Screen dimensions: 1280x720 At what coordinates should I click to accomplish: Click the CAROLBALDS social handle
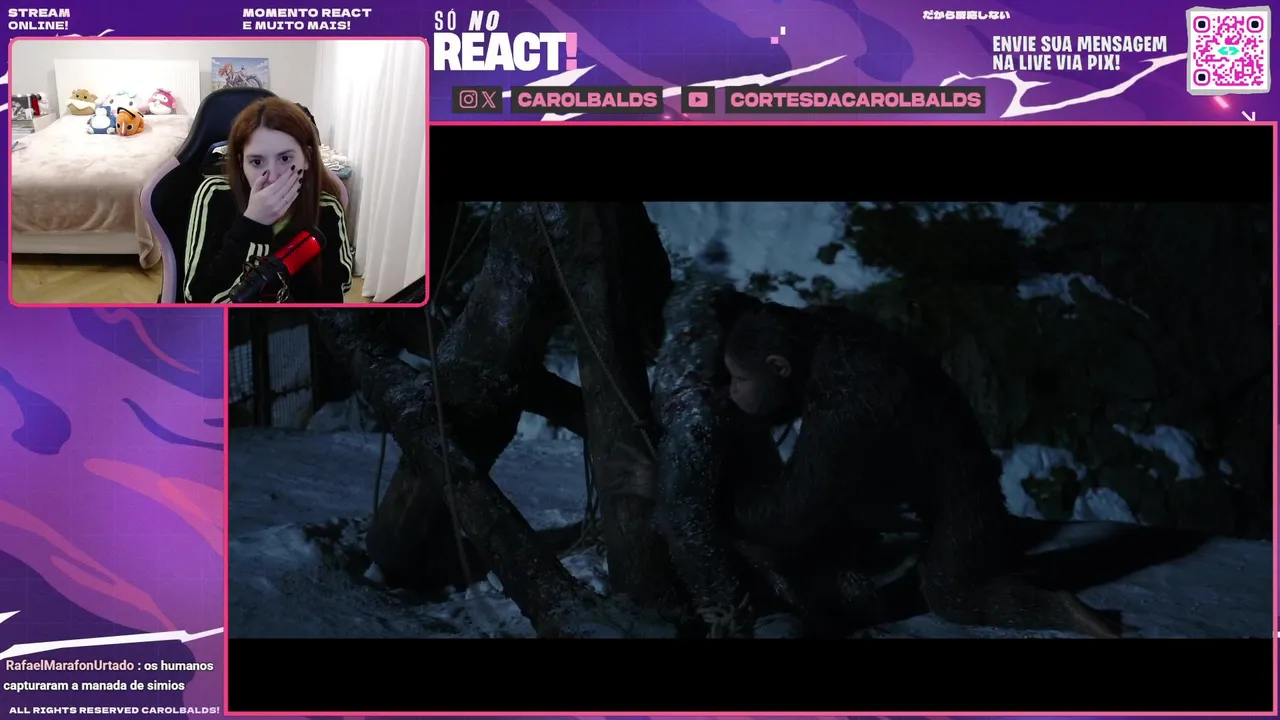[587, 99]
